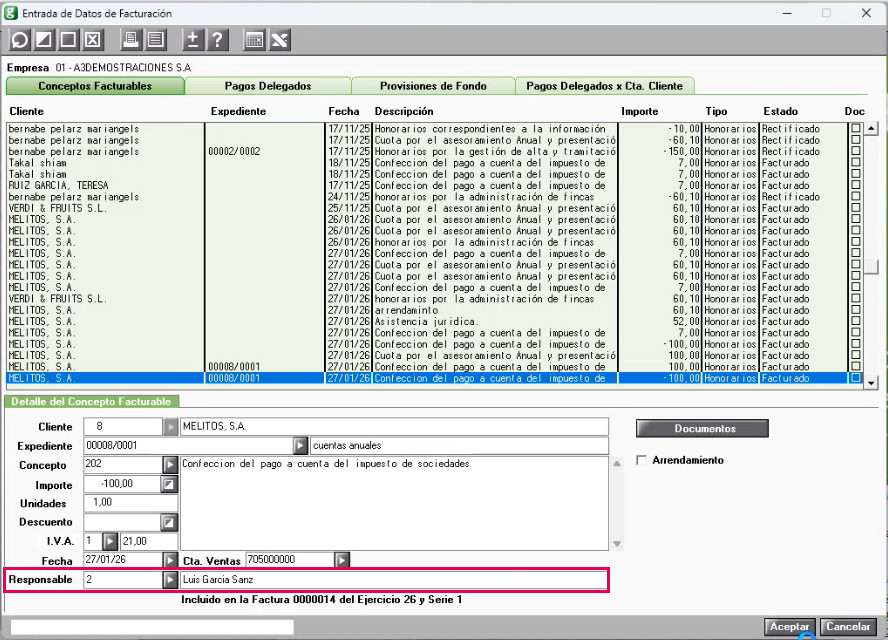Tick the Doc checkbox for RUIZ GARCIA, TERESA
The image size is (888, 640).
tap(855, 185)
